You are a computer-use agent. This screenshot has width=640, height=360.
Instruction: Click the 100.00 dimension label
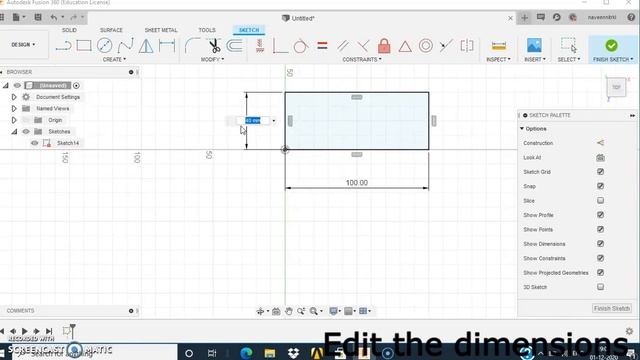click(x=357, y=183)
